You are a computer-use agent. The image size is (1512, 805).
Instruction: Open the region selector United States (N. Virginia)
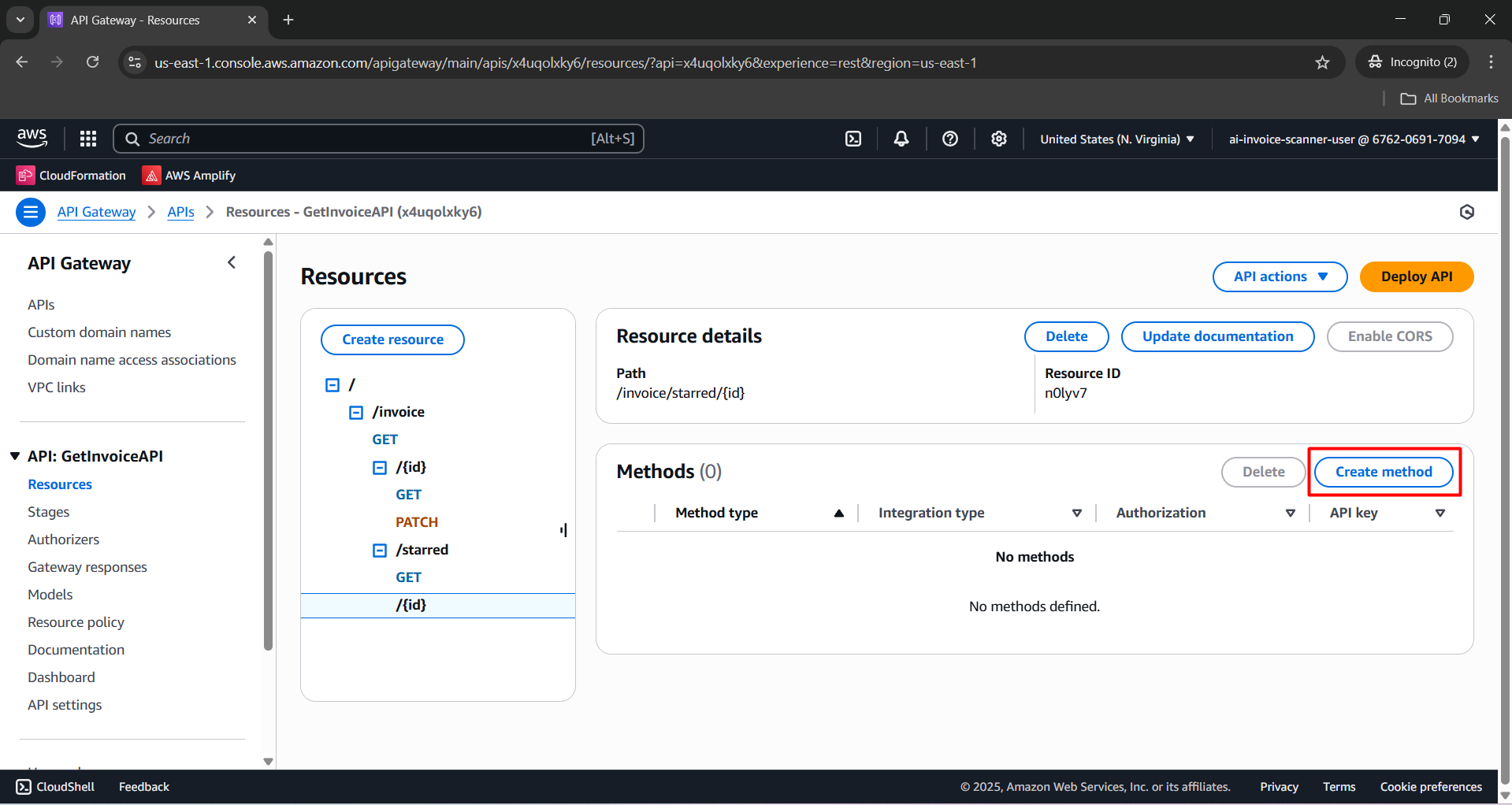[1116, 139]
